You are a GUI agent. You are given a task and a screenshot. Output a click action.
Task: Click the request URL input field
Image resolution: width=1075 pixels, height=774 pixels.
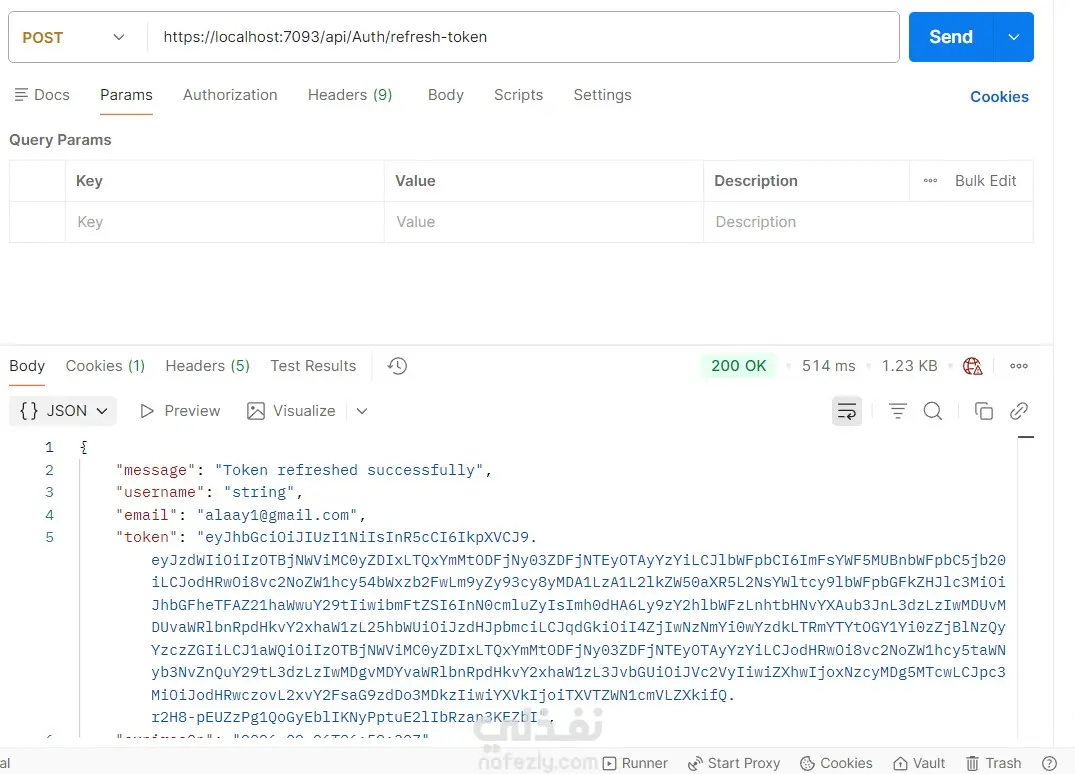click(520, 37)
